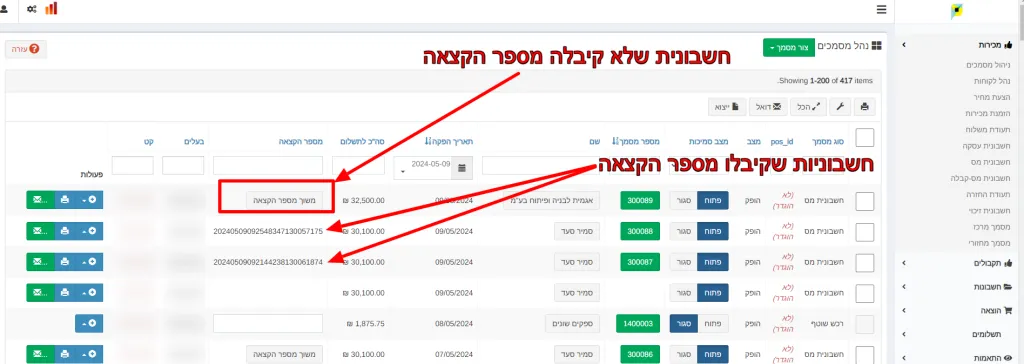Image resolution: width=1024 pixels, height=364 pixels.
Task: Open ניהול מסמכים in the sidebar
Action: 987,65
